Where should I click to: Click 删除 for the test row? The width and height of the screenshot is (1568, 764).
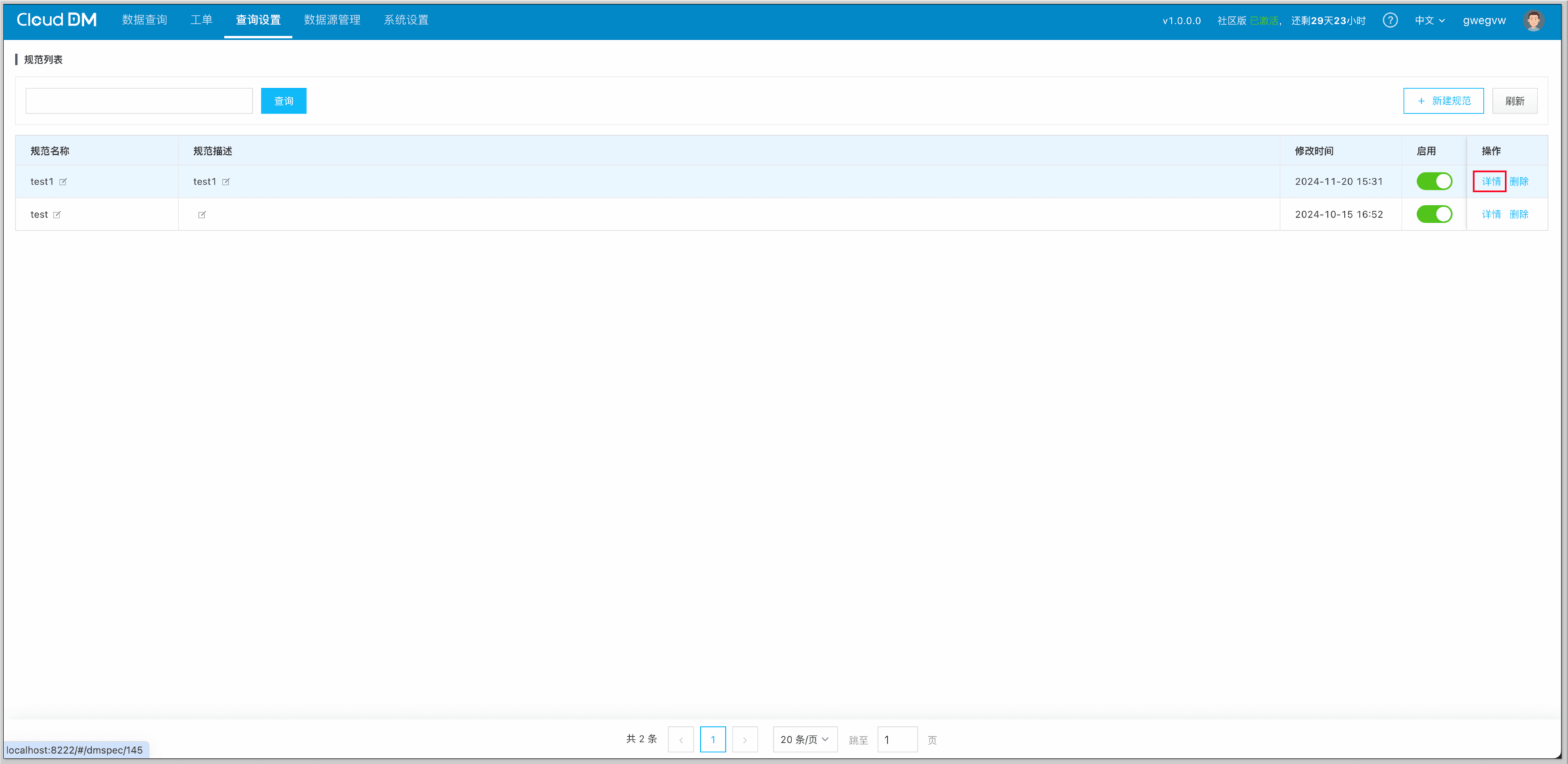[x=1519, y=214]
